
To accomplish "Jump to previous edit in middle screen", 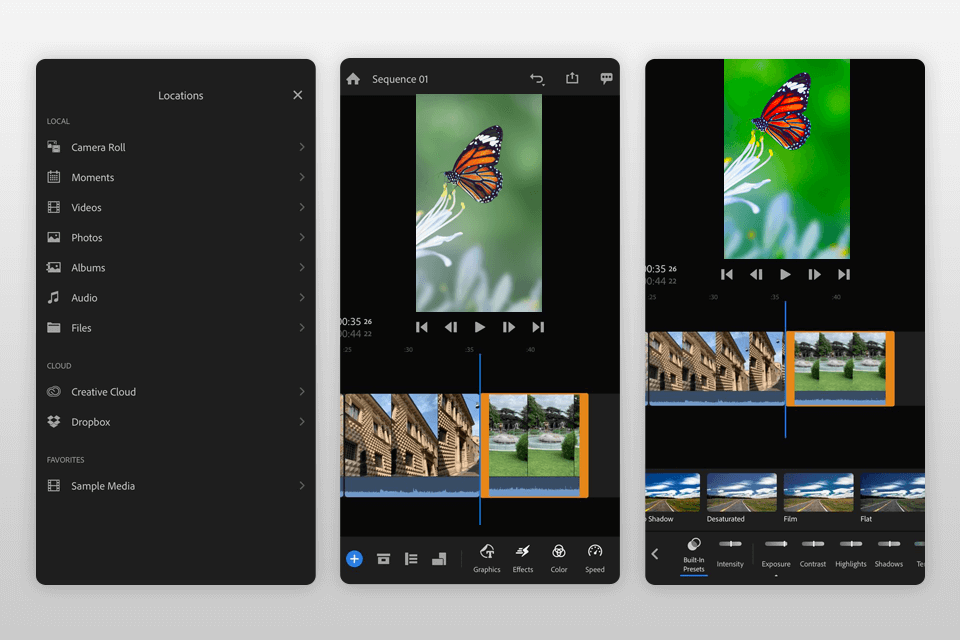I will coord(422,327).
